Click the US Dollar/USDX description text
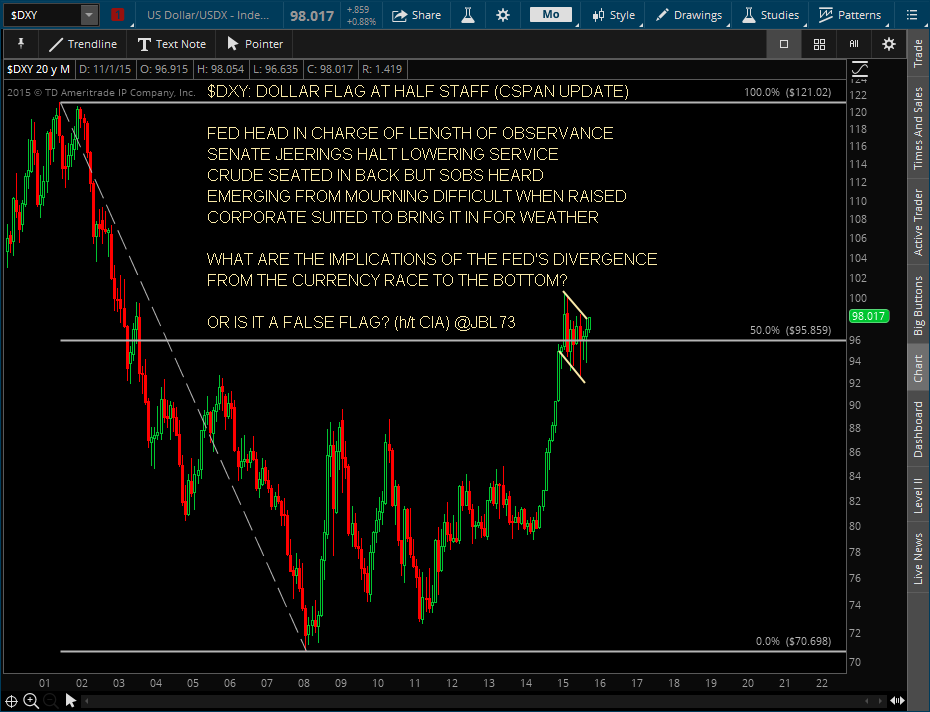Image resolution: width=930 pixels, height=712 pixels. pyautogui.click(x=208, y=15)
